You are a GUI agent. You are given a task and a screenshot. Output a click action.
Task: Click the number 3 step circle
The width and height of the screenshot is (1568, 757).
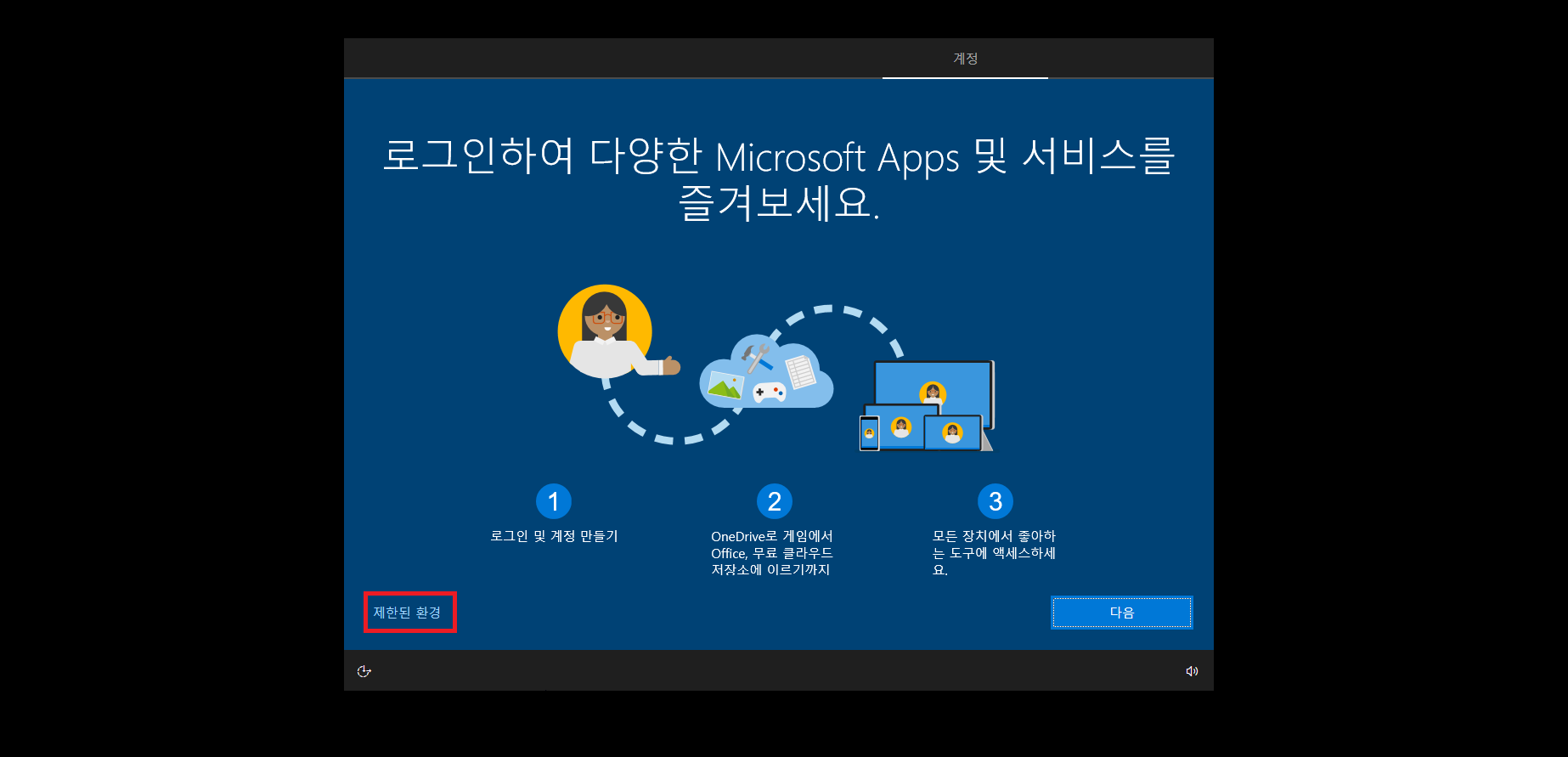[x=996, y=501]
